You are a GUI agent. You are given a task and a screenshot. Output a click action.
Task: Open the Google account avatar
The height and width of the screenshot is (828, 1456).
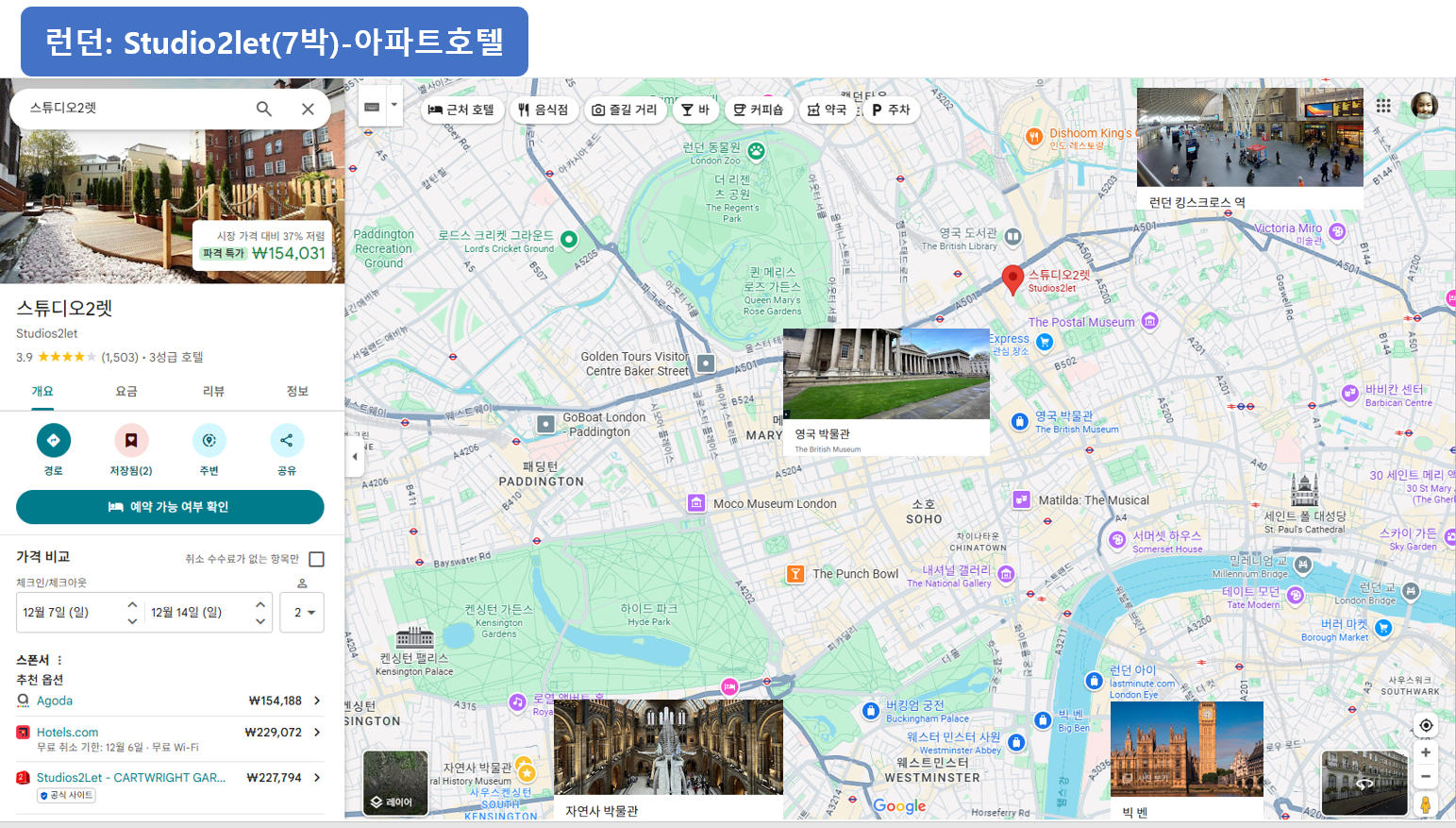(1425, 106)
